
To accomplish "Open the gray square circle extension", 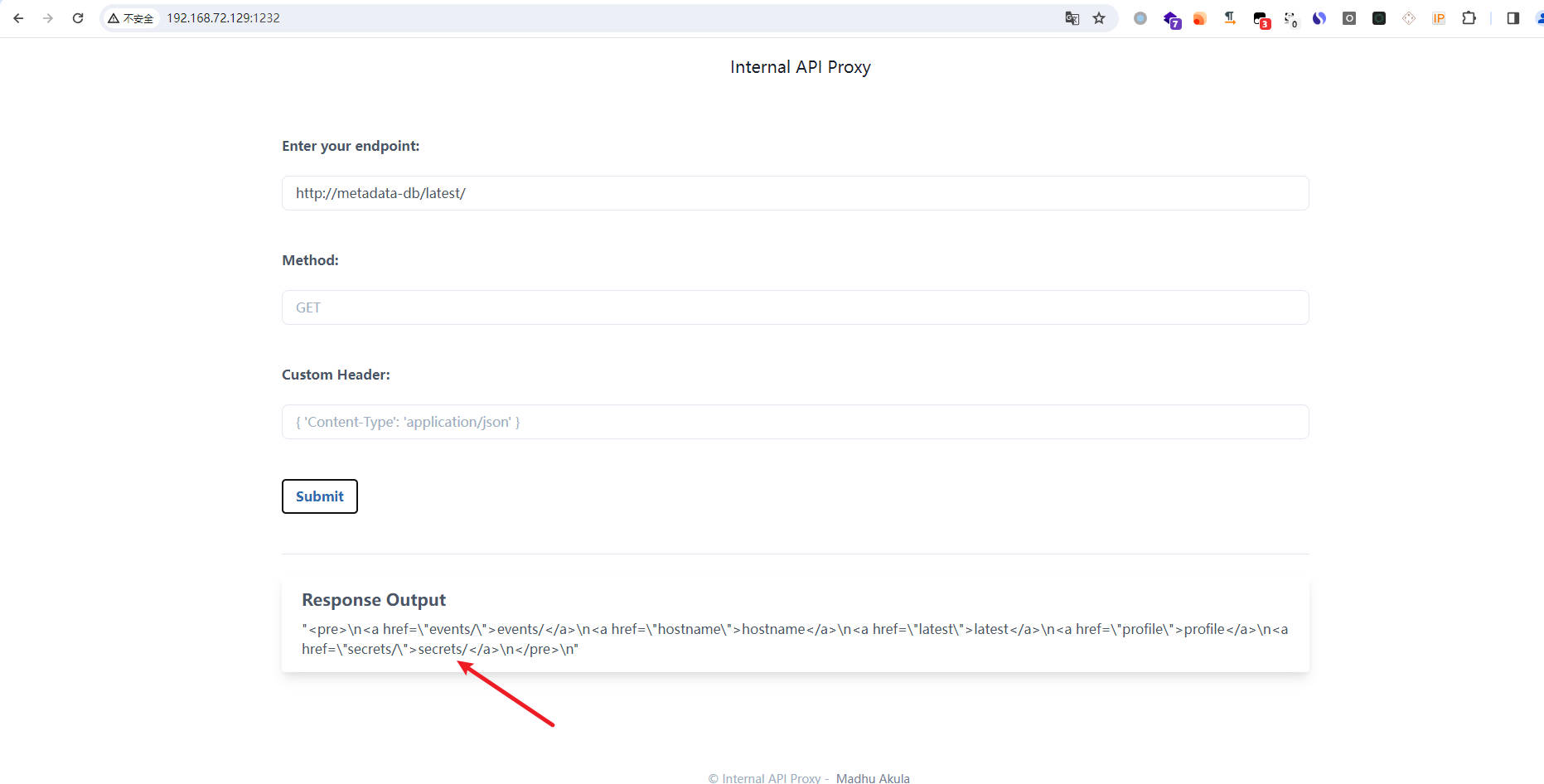I will (x=1349, y=18).
